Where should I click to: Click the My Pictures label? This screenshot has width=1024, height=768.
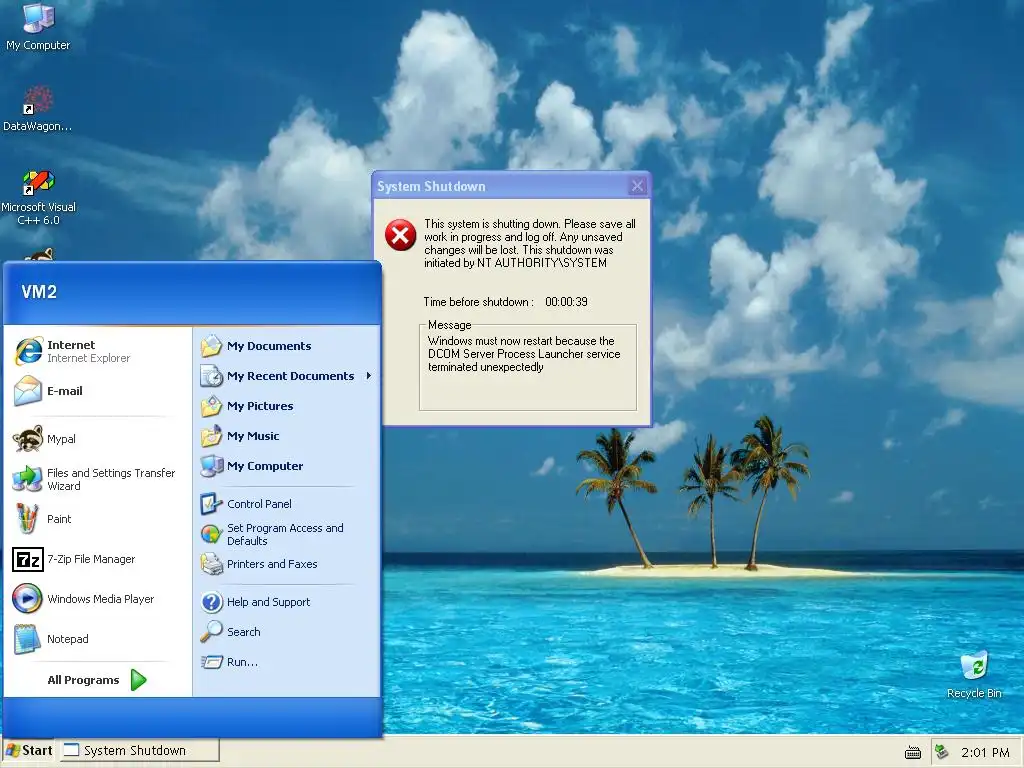(x=260, y=406)
